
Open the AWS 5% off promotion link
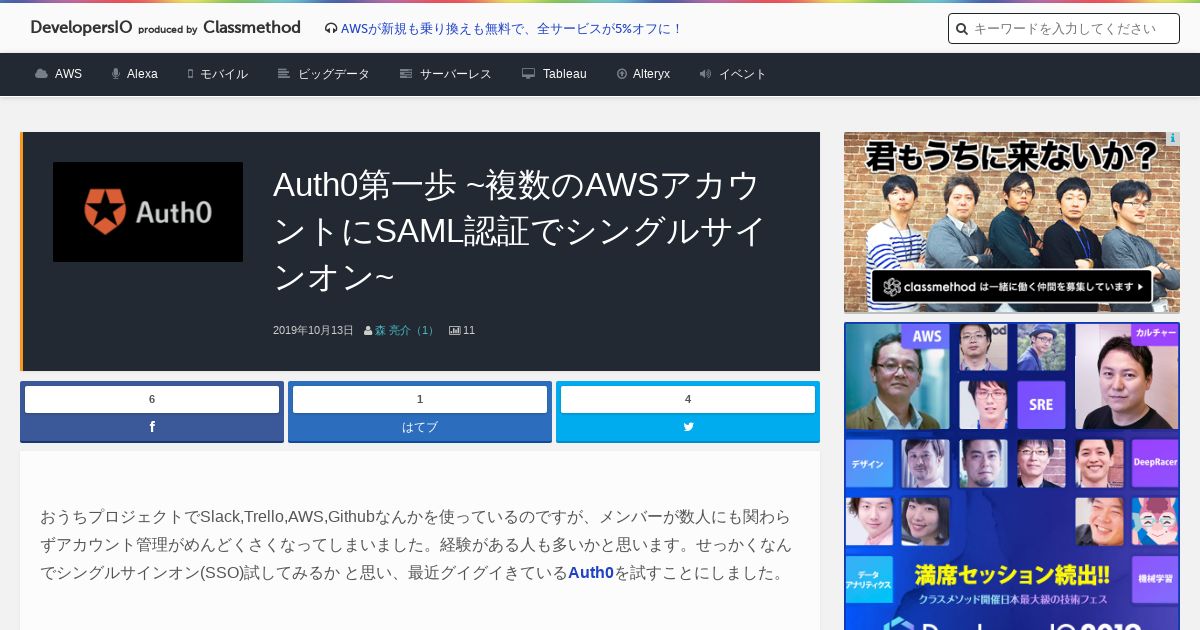[511, 29]
